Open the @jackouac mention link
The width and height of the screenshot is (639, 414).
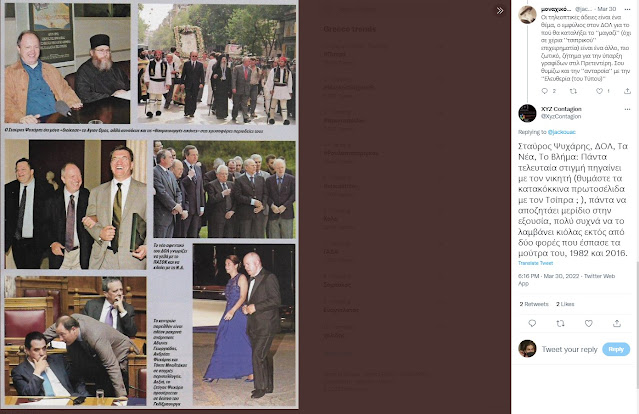point(562,132)
